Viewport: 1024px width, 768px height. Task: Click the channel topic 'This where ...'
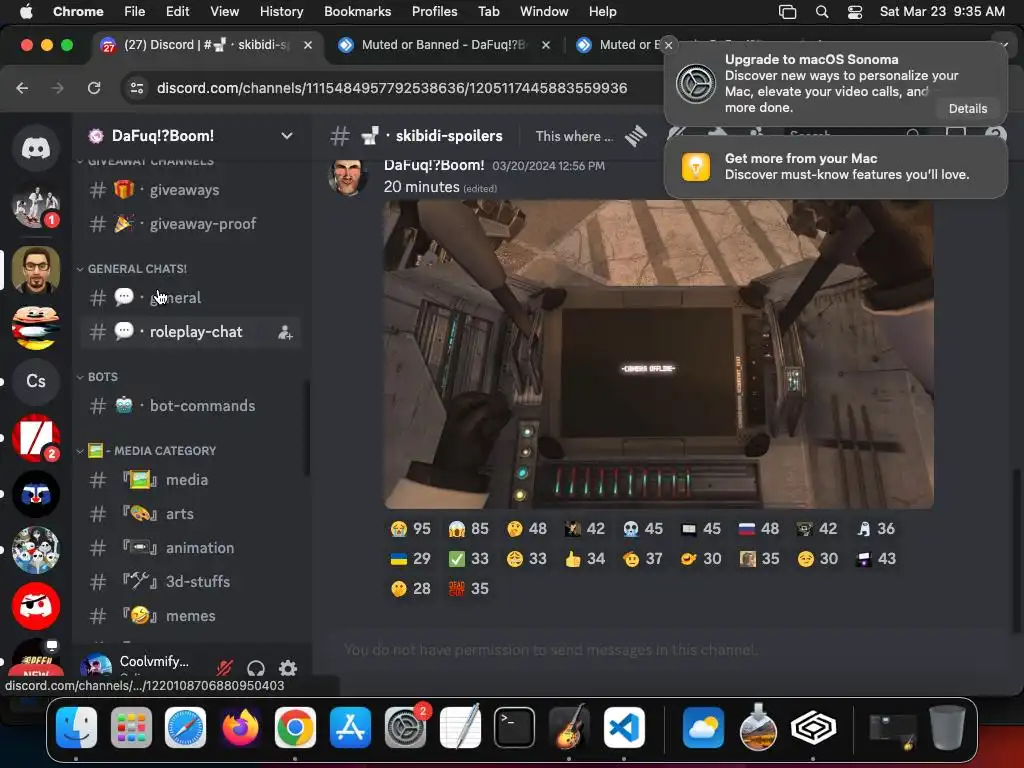coord(574,136)
